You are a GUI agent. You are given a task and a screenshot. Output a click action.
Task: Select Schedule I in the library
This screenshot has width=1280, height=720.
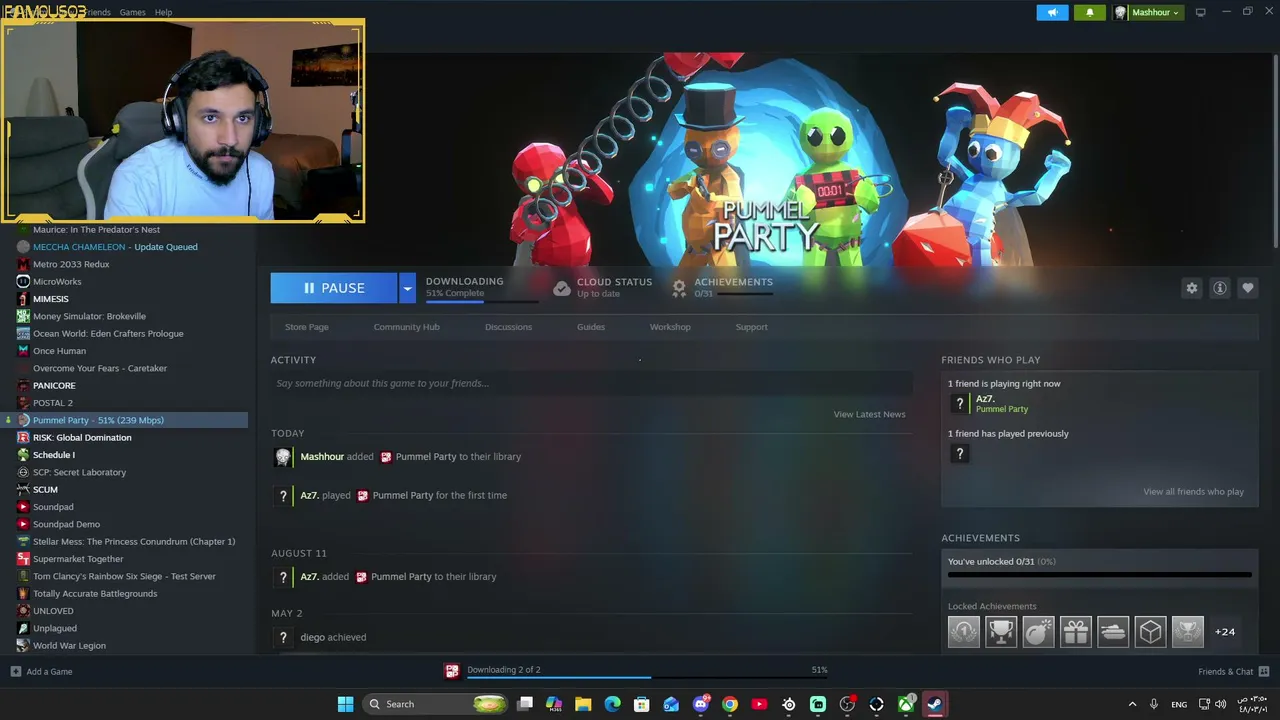click(54, 455)
